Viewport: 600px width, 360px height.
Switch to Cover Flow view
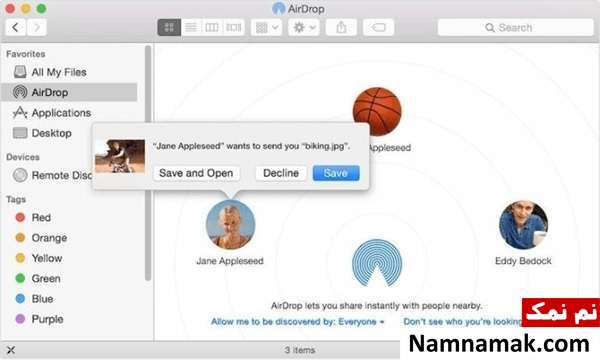point(233,28)
